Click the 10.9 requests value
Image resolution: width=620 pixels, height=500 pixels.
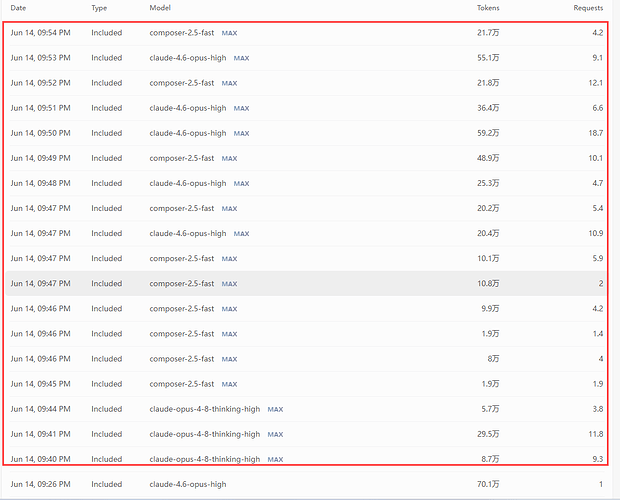pyautogui.click(x=595, y=233)
